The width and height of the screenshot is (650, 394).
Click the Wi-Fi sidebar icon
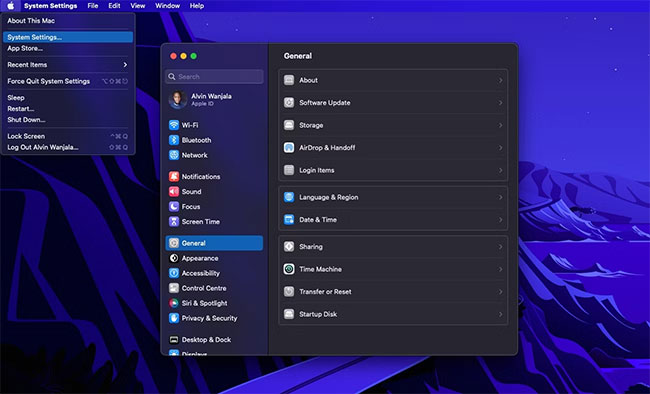174,125
